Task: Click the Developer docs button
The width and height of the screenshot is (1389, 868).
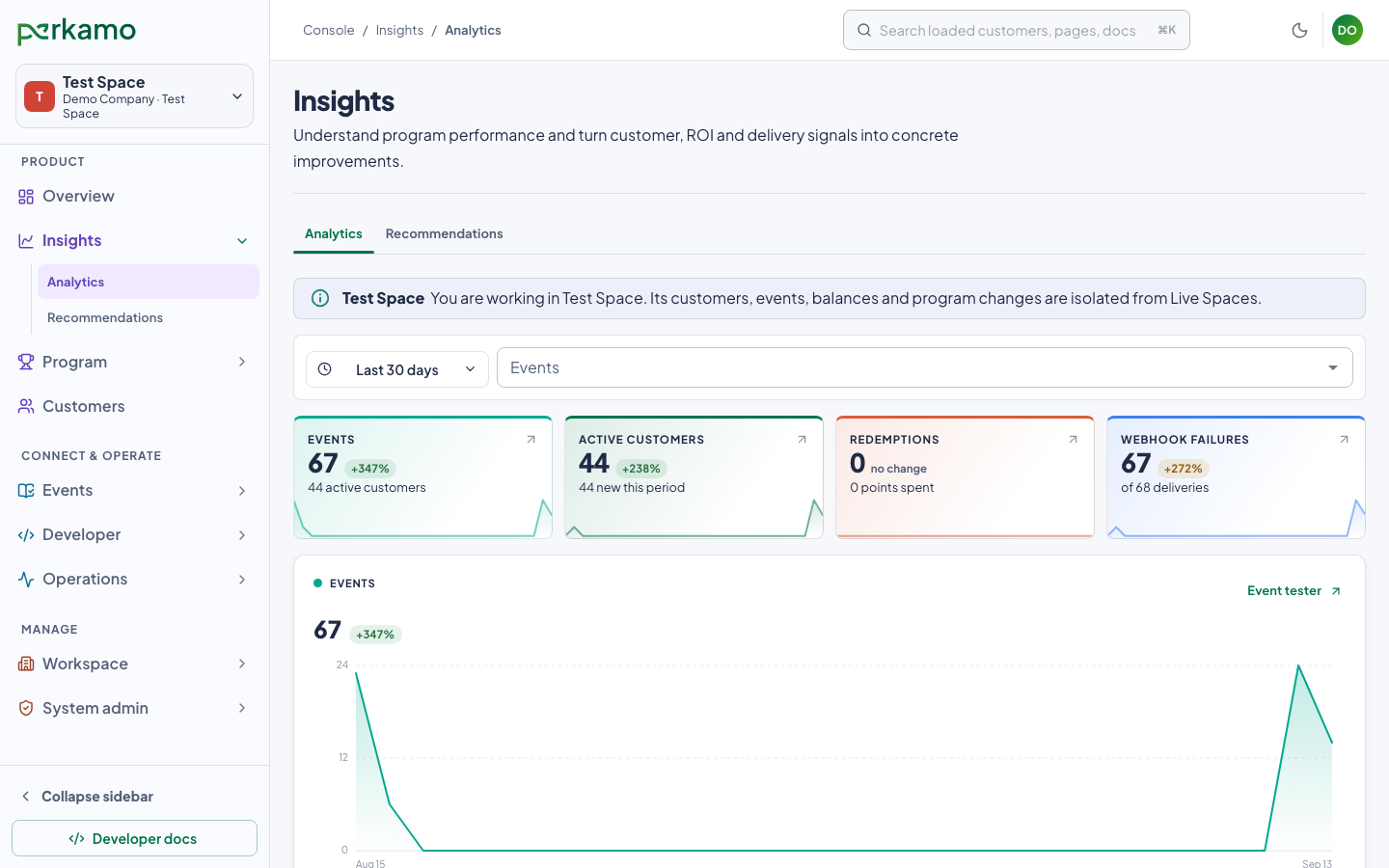Action: tap(134, 838)
